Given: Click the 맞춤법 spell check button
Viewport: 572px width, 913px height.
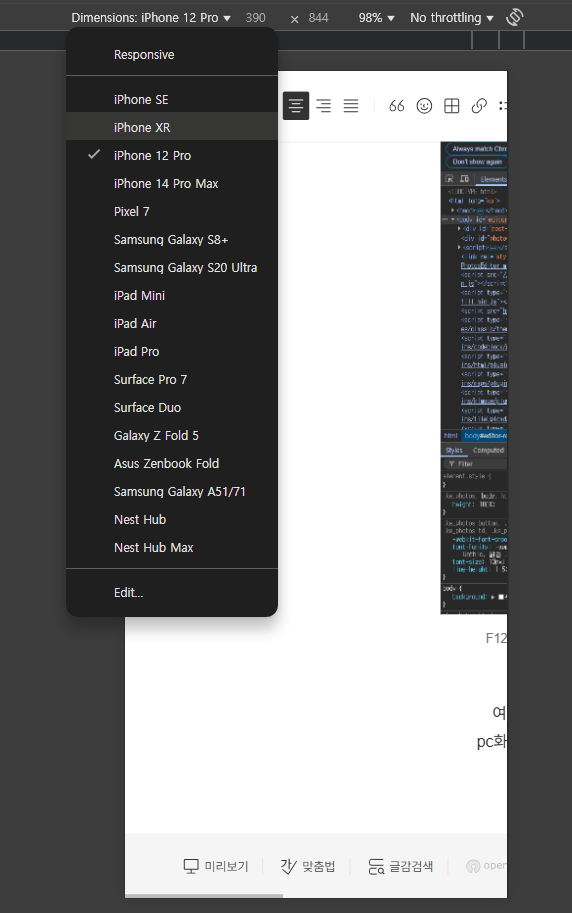Looking at the screenshot, I should click(x=308, y=866).
